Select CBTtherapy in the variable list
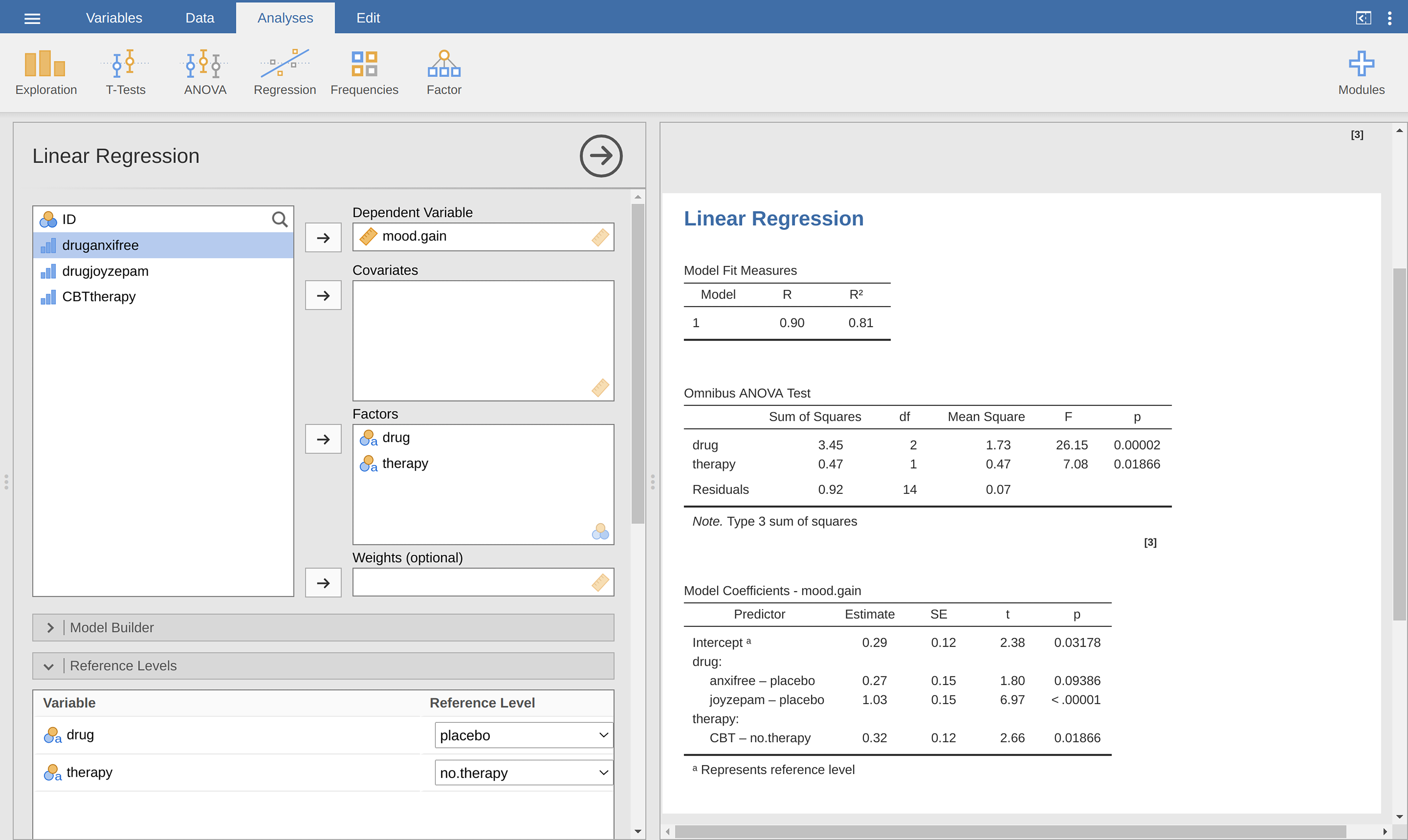Image resolution: width=1408 pixels, height=840 pixels. [x=163, y=297]
